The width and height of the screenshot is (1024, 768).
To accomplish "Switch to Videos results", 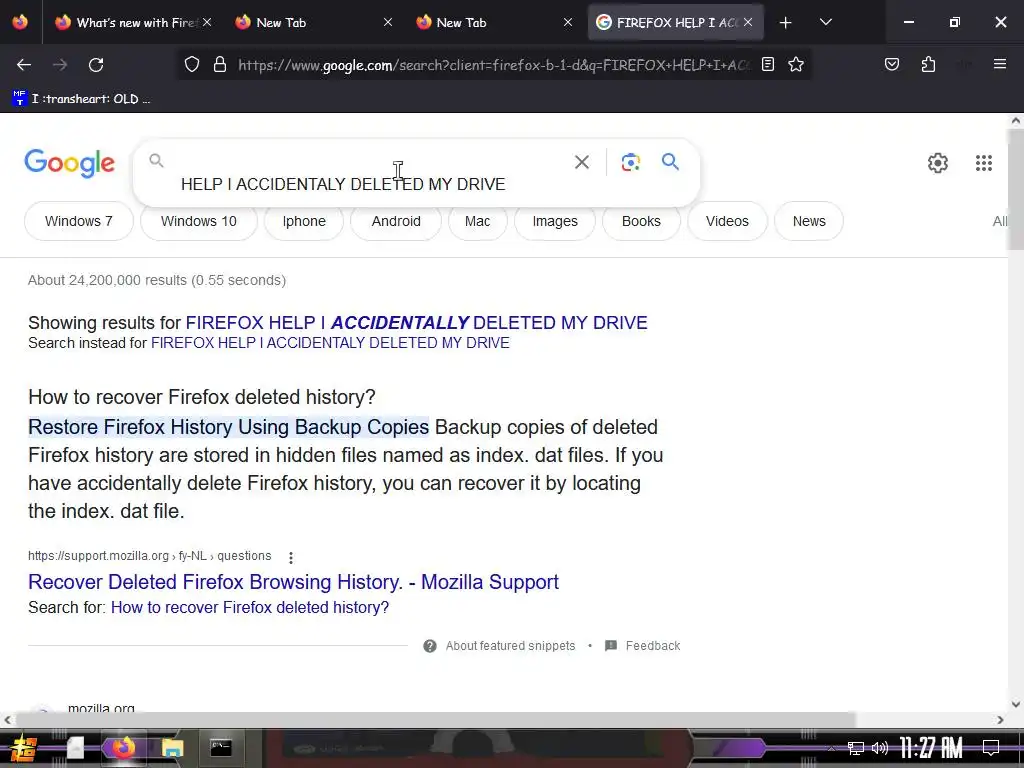I will pyautogui.click(x=727, y=221).
